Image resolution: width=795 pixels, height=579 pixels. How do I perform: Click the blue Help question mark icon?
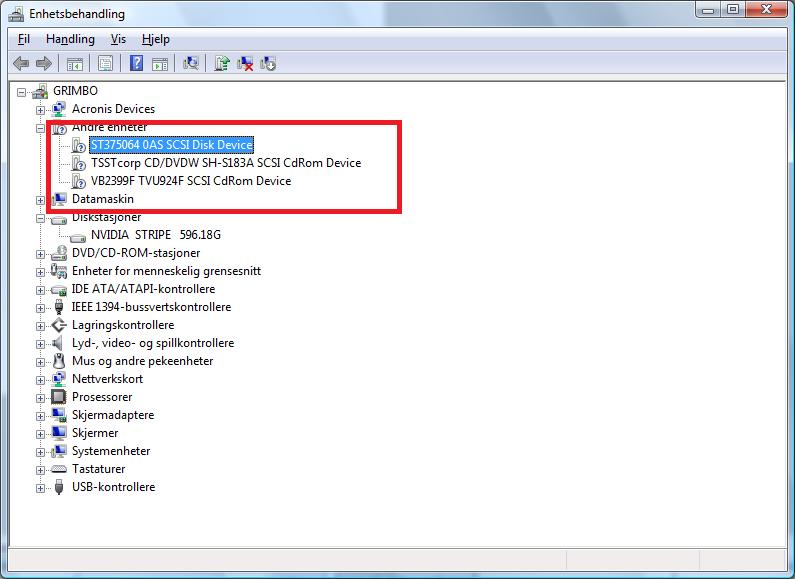(136, 63)
